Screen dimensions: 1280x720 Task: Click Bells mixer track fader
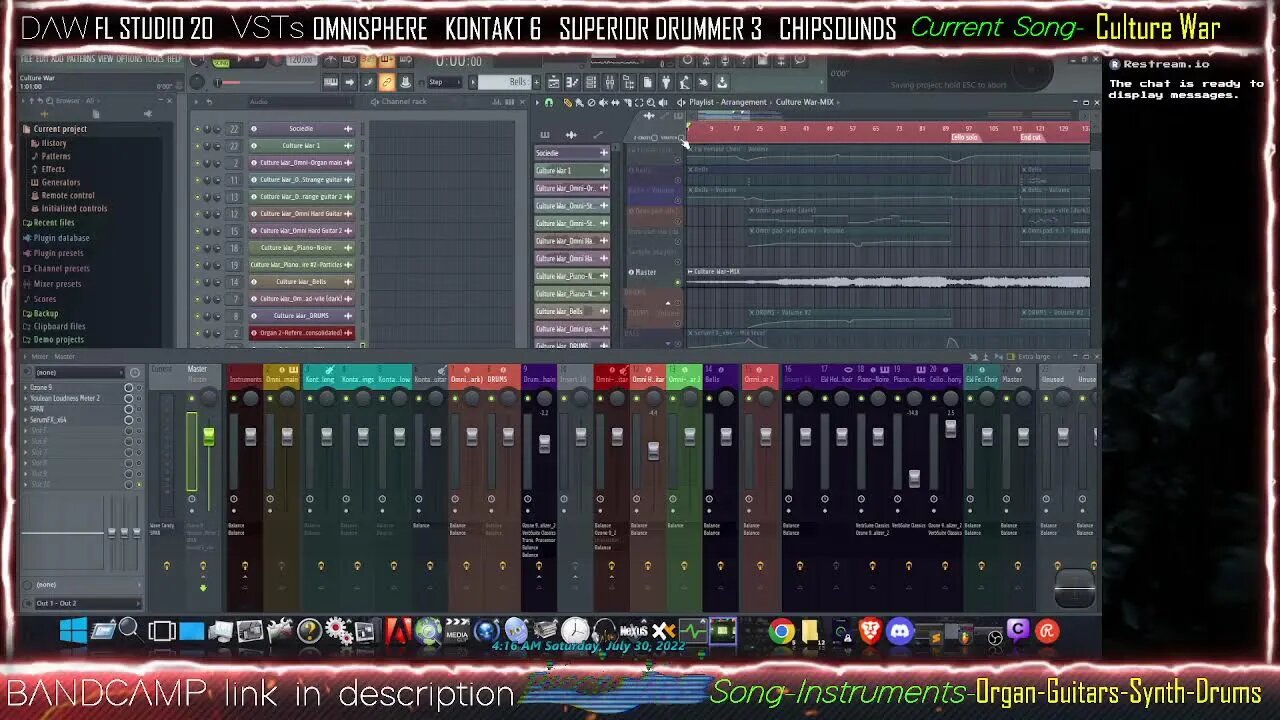coord(726,437)
